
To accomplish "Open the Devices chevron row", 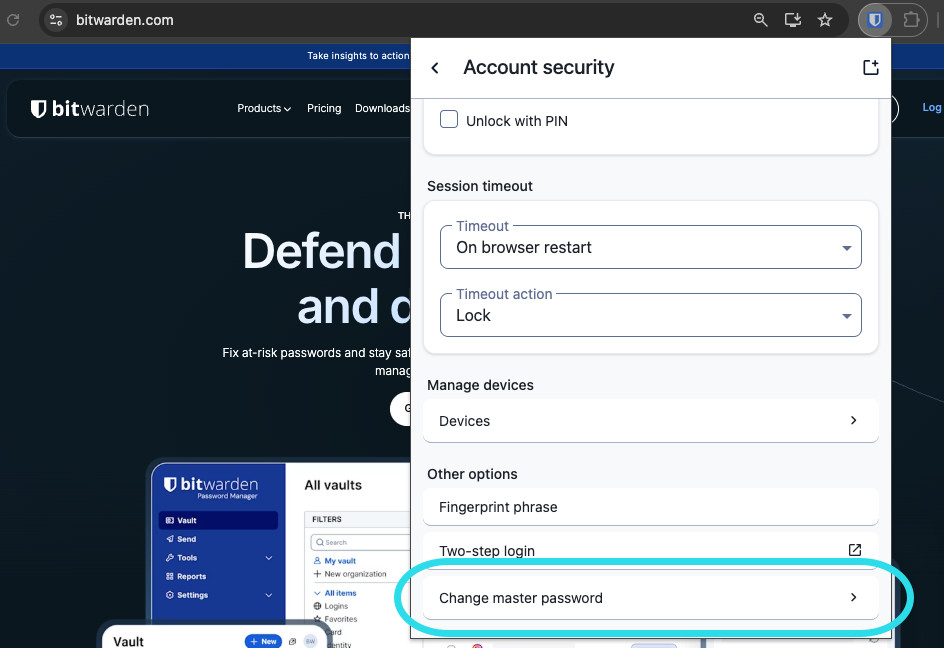I will [x=853, y=420].
